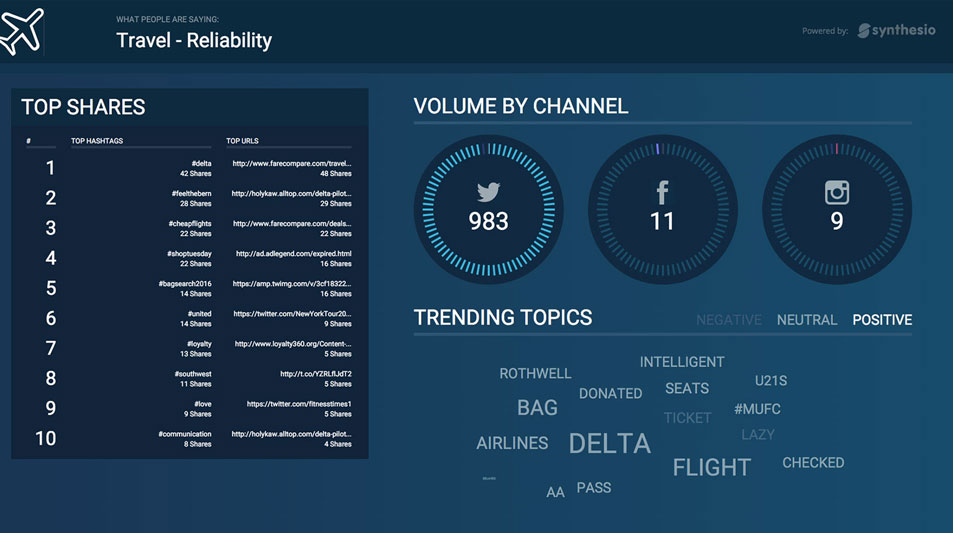Click the Instagram camera icon
This screenshot has height=533, width=953.
point(837,193)
